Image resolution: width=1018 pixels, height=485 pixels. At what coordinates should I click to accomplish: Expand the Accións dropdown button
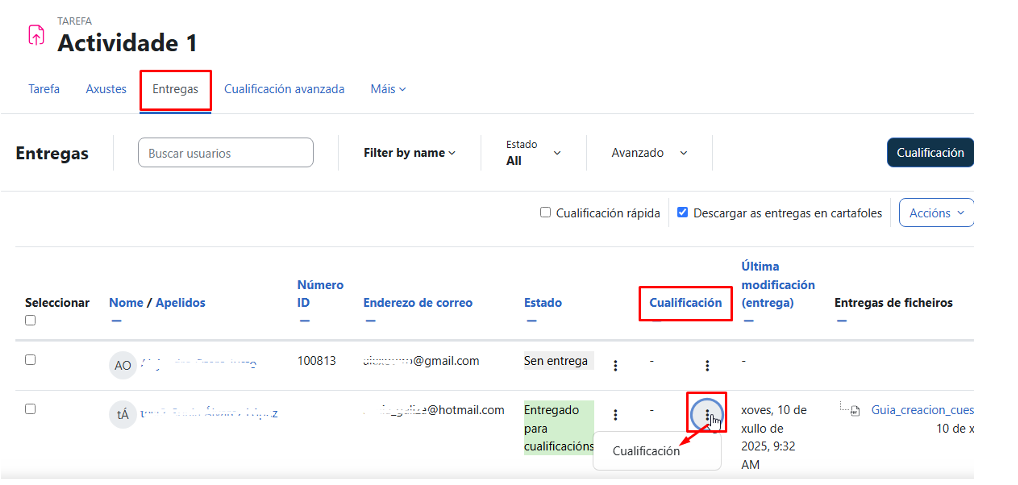pyautogui.click(x=936, y=212)
